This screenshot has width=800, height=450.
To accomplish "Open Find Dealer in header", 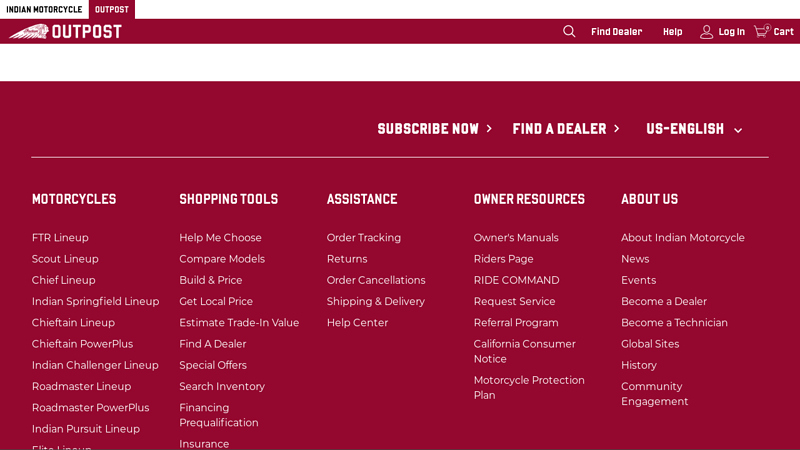I will (x=616, y=32).
